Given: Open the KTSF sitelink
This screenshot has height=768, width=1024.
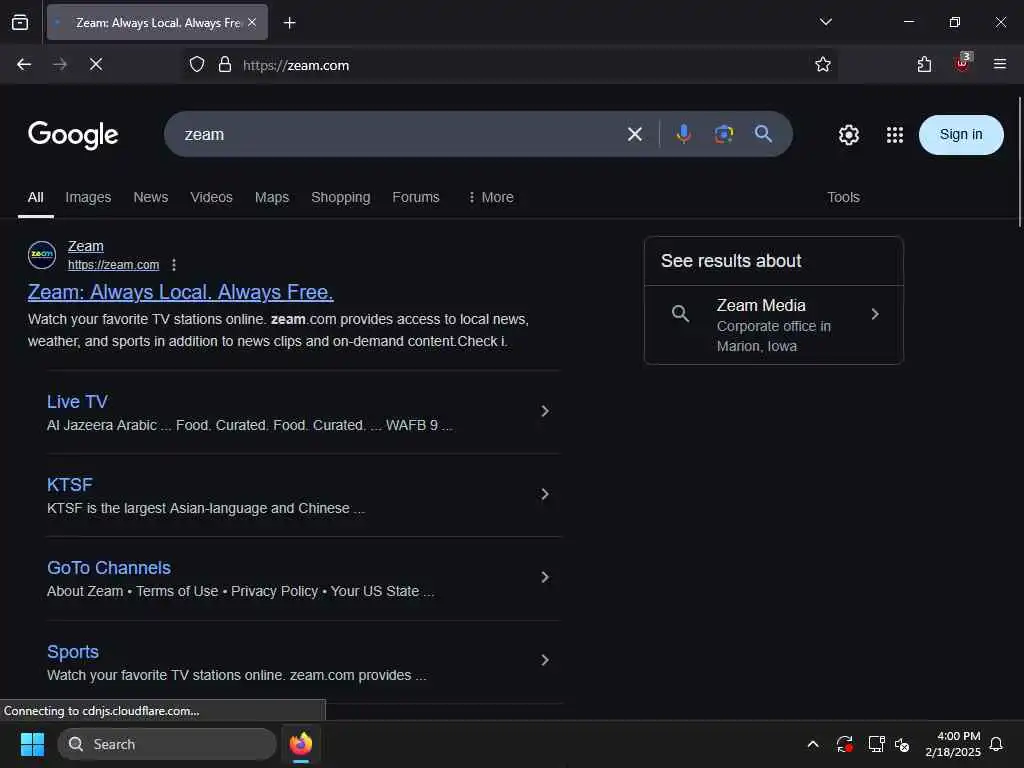Looking at the screenshot, I should pos(70,485).
